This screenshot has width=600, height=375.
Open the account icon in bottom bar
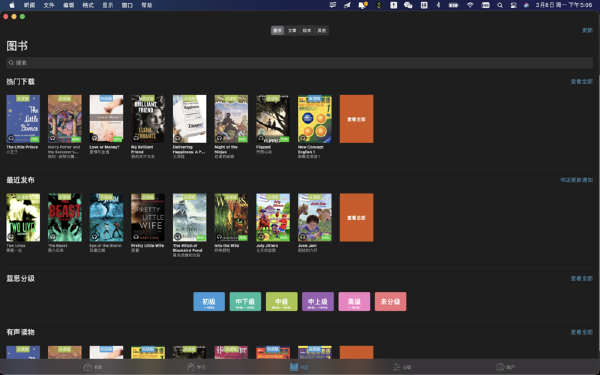pyautogui.click(x=500, y=367)
